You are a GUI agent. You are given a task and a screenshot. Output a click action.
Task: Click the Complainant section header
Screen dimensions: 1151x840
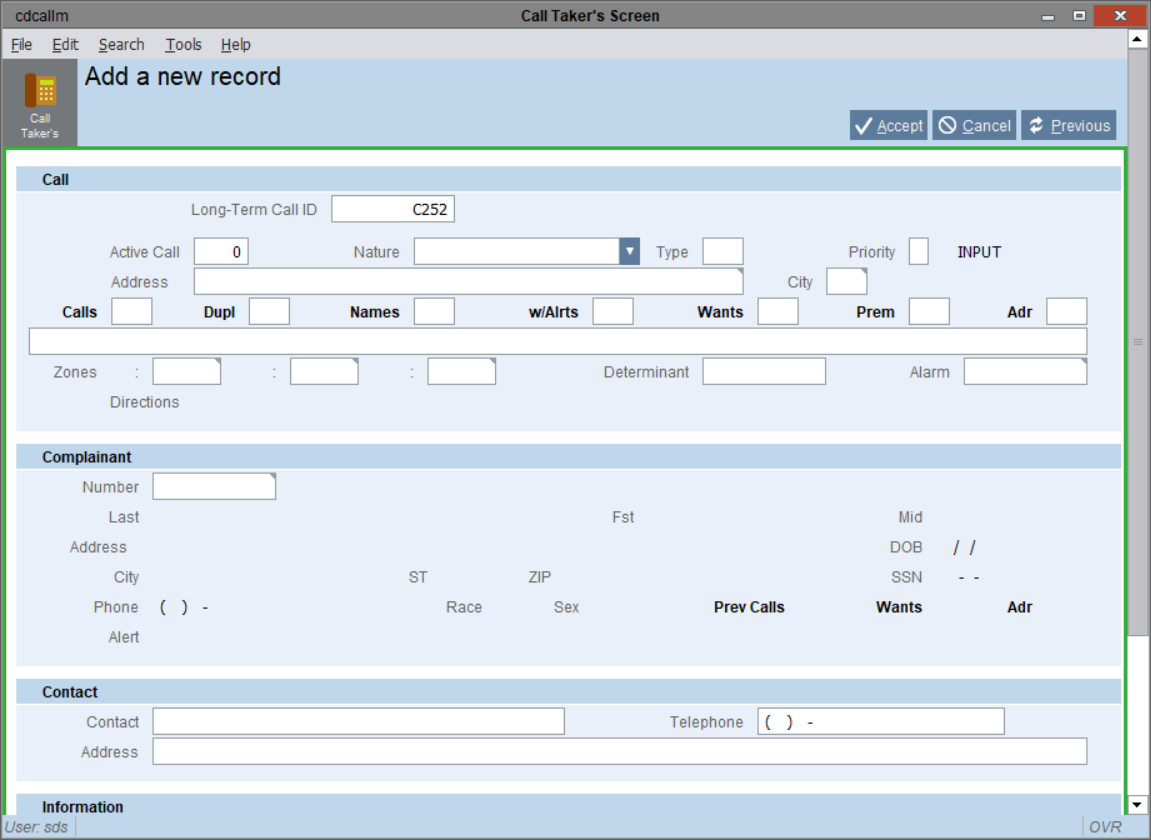tap(568, 457)
